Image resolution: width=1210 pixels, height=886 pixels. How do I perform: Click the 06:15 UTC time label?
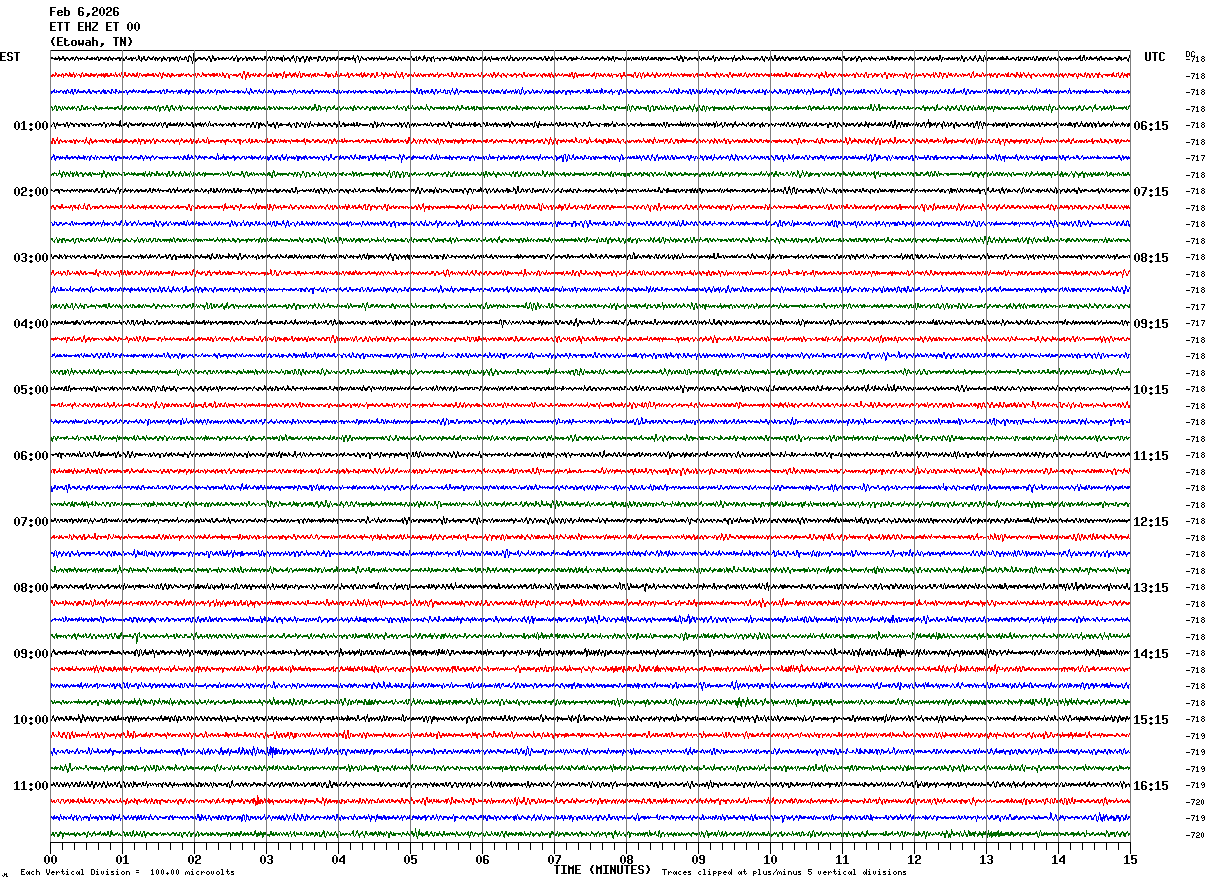click(1150, 126)
